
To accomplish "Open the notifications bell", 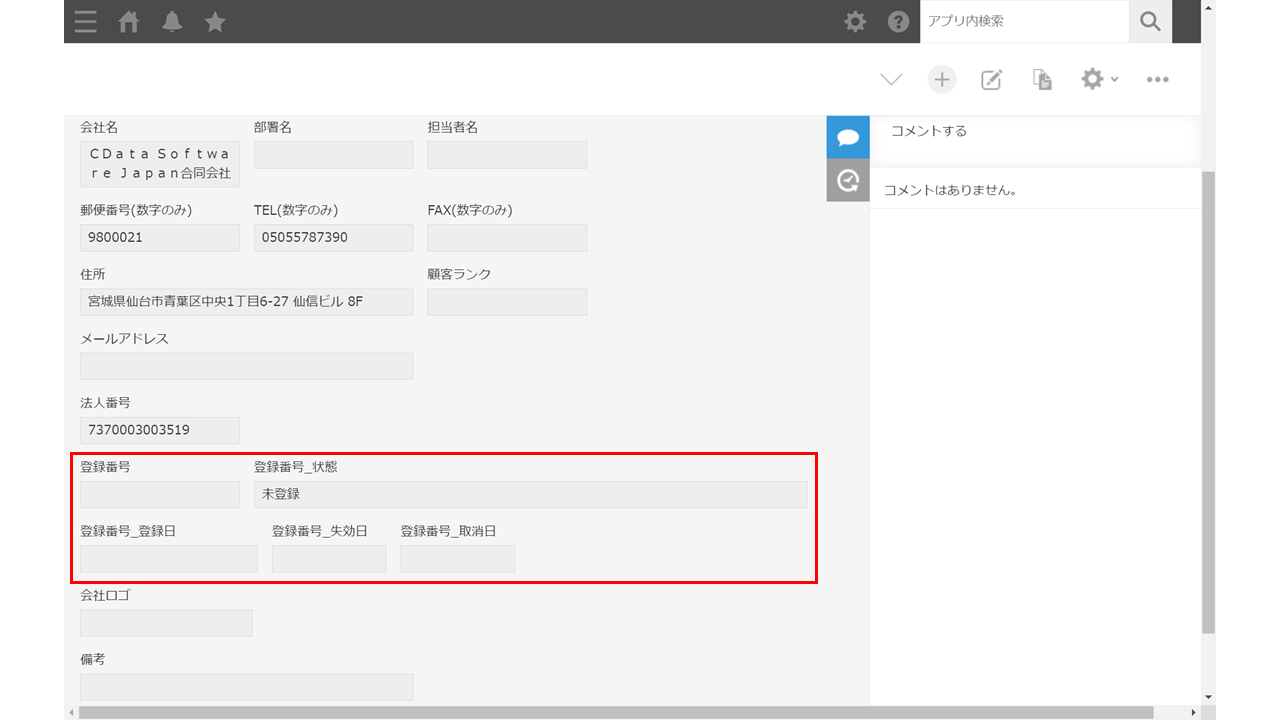I will point(172,21).
